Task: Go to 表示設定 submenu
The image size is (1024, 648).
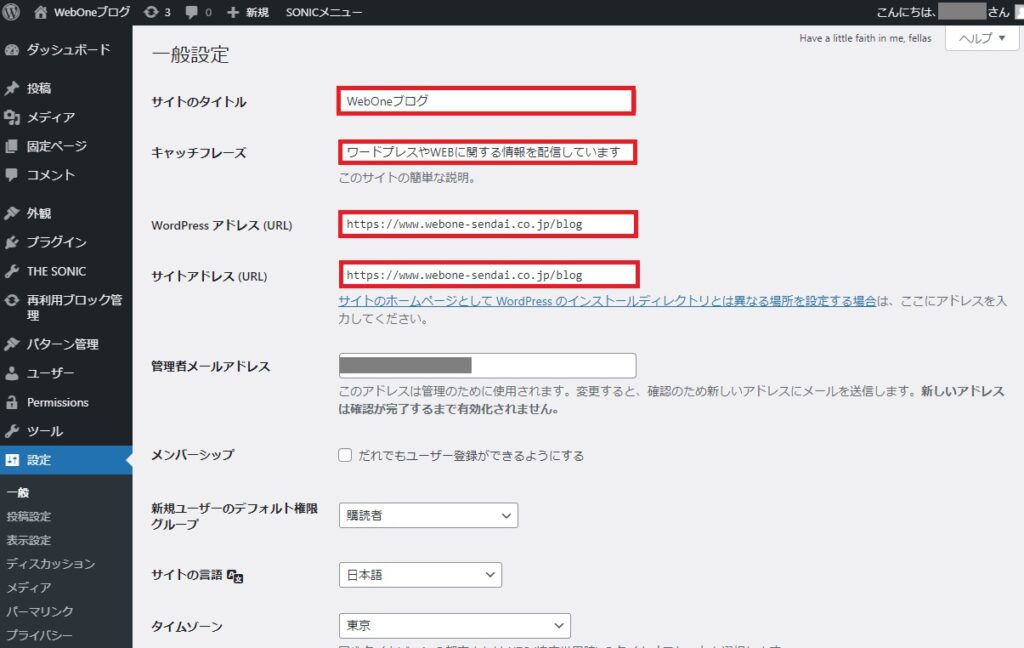Action: point(29,540)
